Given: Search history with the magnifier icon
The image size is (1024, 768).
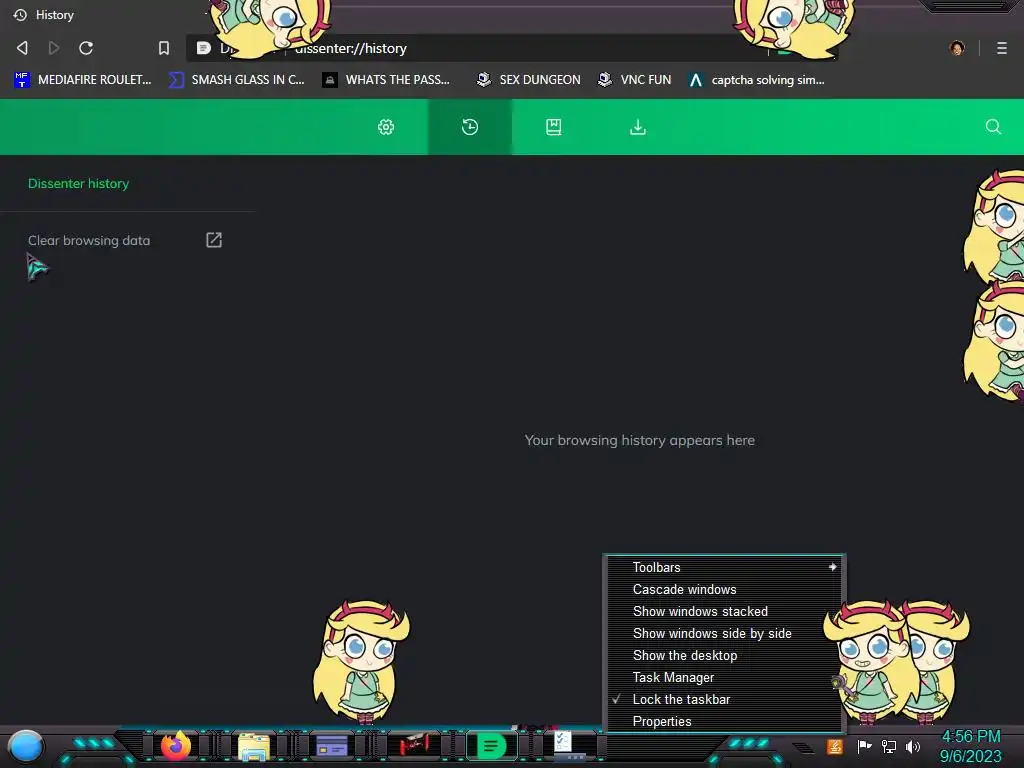Looking at the screenshot, I should coord(993,127).
